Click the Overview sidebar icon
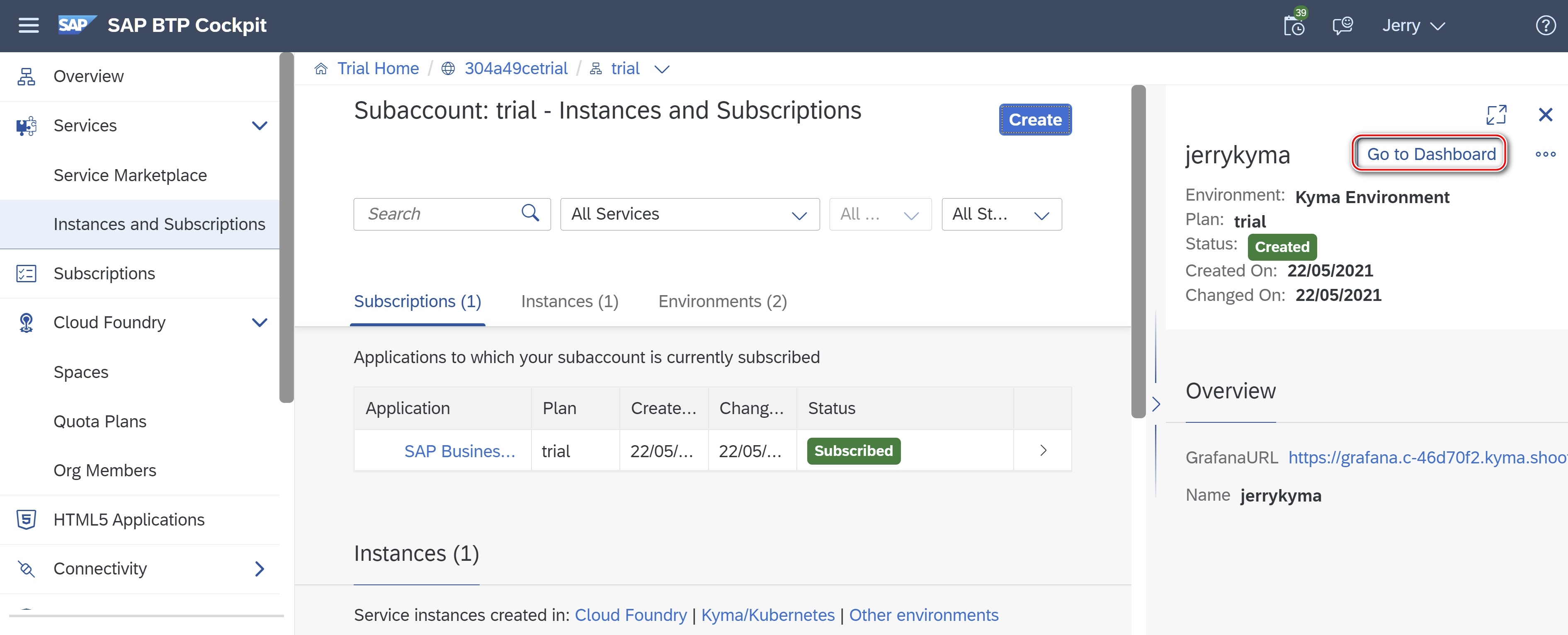The width and height of the screenshot is (1568, 635). click(26, 76)
